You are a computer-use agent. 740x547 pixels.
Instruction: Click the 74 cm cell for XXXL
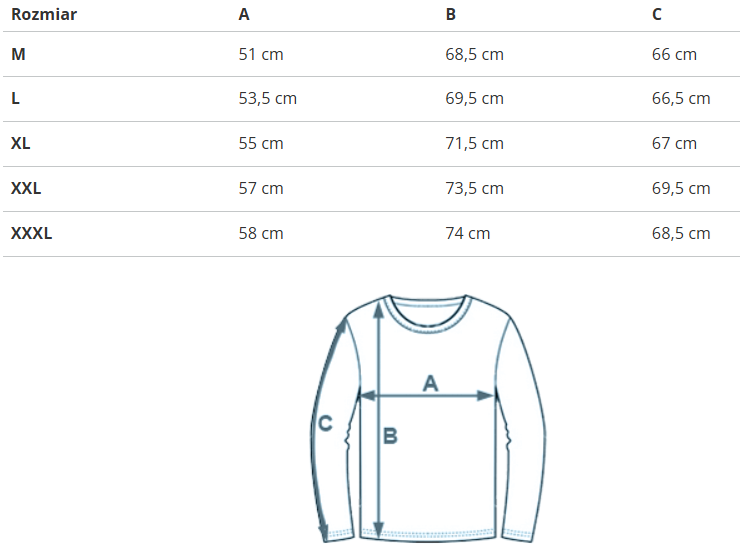coord(467,233)
